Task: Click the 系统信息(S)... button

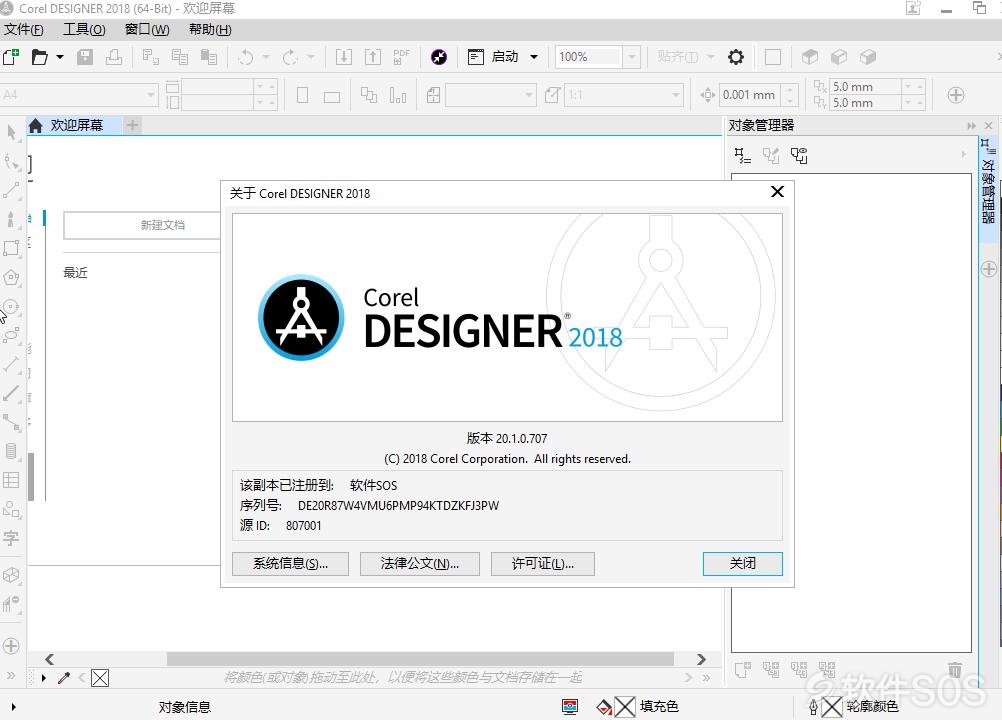Action: [x=290, y=563]
